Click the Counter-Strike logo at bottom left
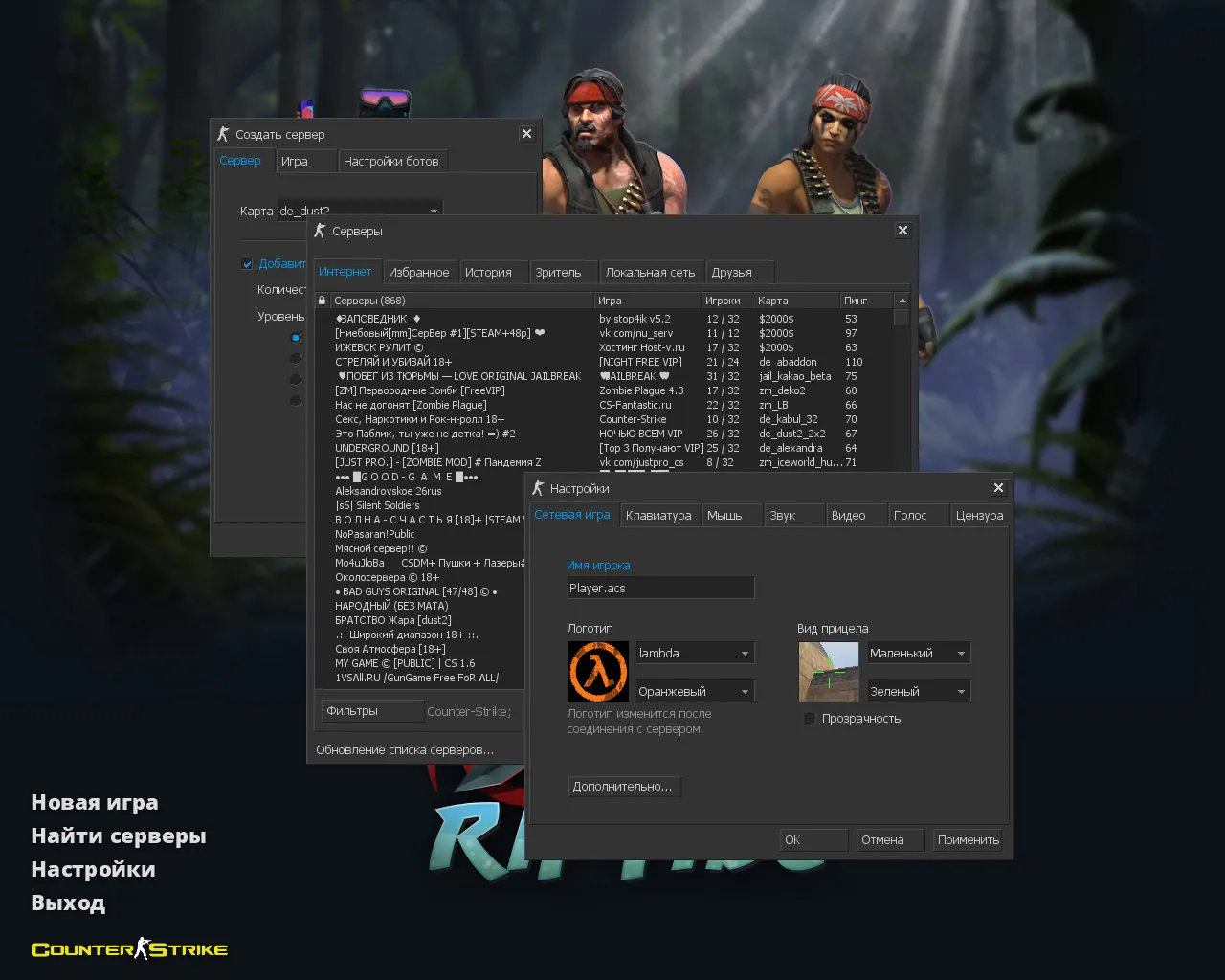Screen dimensions: 1225x980 [x=128, y=948]
